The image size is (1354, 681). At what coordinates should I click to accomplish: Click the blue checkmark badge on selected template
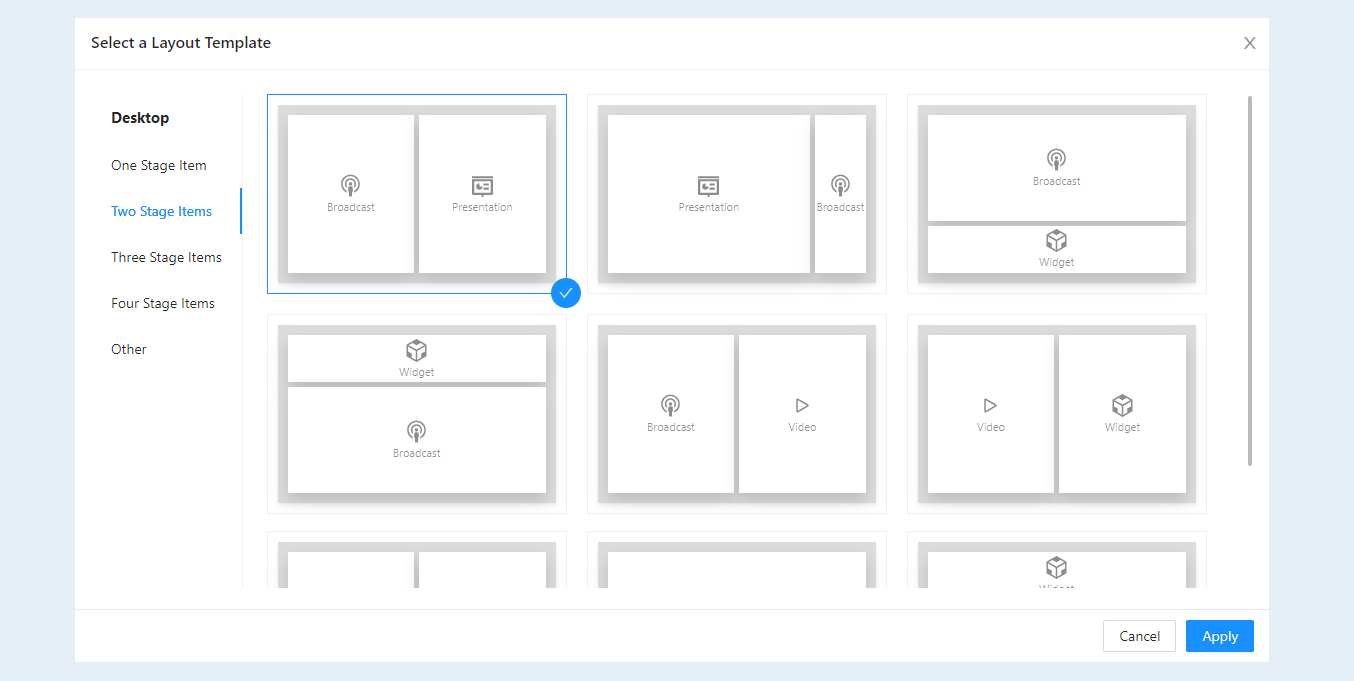[566, 293]
